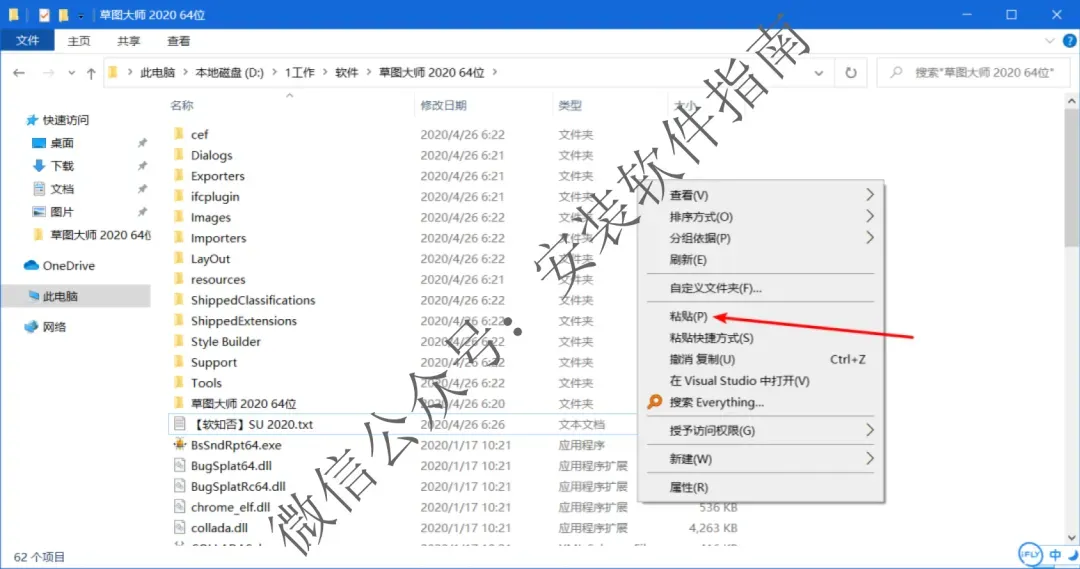1080x569 pixels.
Task: Select the resources folder icon
Action: coord(179,278)
